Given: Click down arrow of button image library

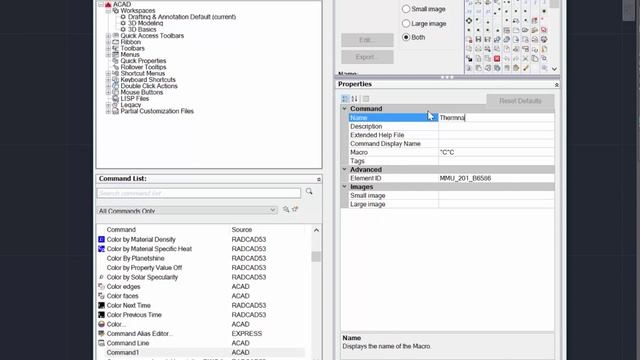Looking at the screenshot, I should coord(554,69).
